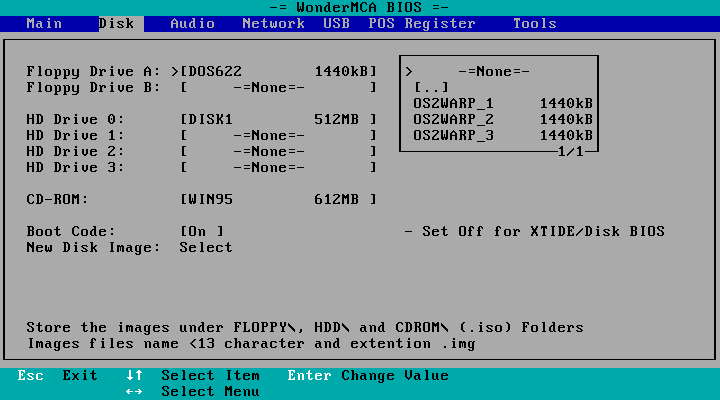The height and width of the screenshot is (400, 720).
Task: Click HD Drive 1 label
Action: (75, 135)
